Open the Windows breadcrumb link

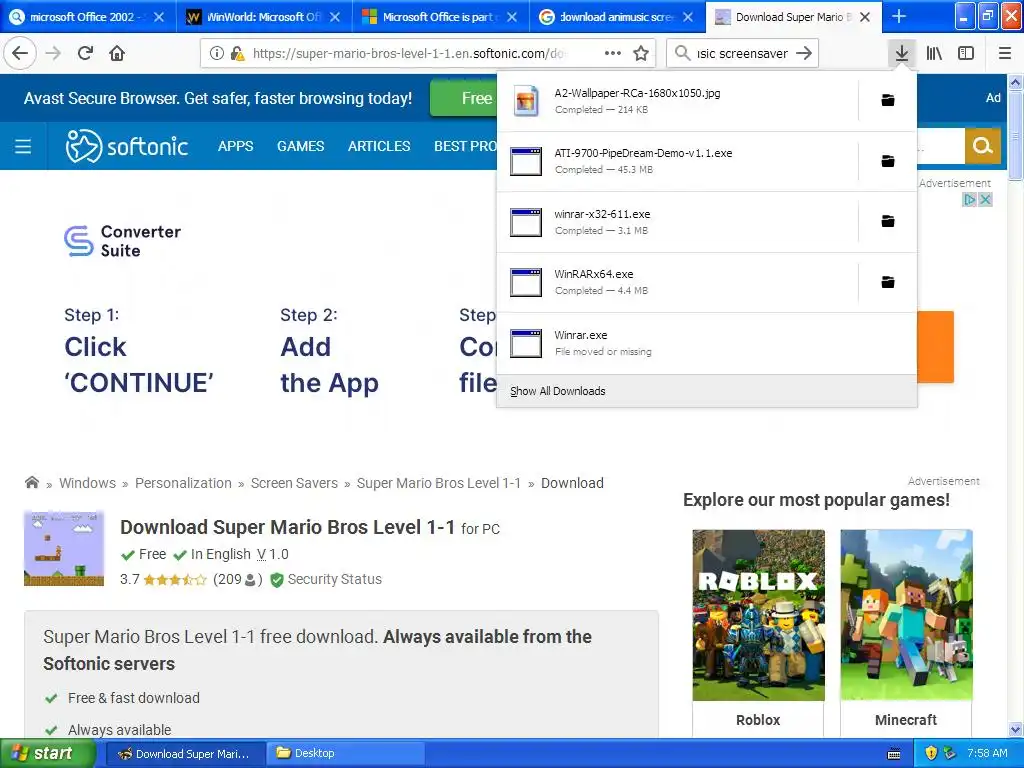88,483
